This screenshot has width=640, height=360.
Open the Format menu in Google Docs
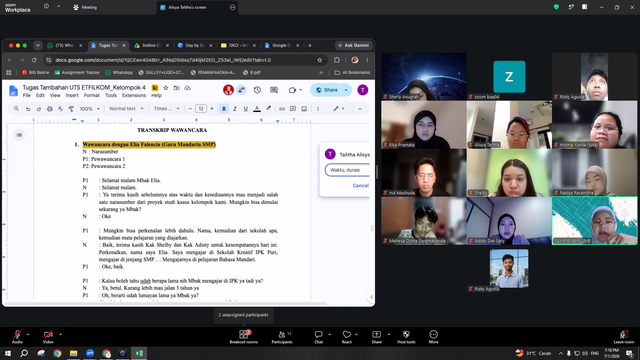coord(92,95)
